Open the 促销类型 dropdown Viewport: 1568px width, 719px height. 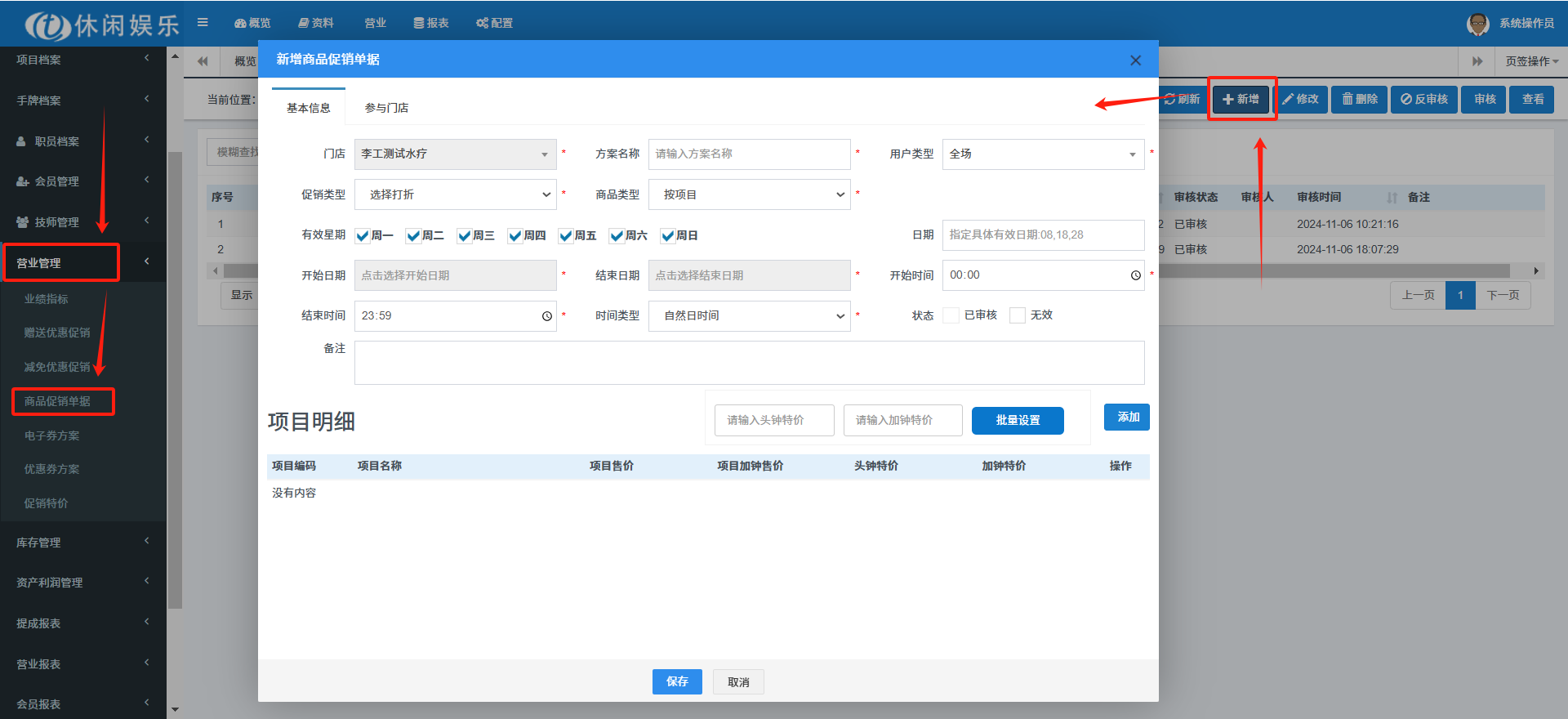pos(456,194)
